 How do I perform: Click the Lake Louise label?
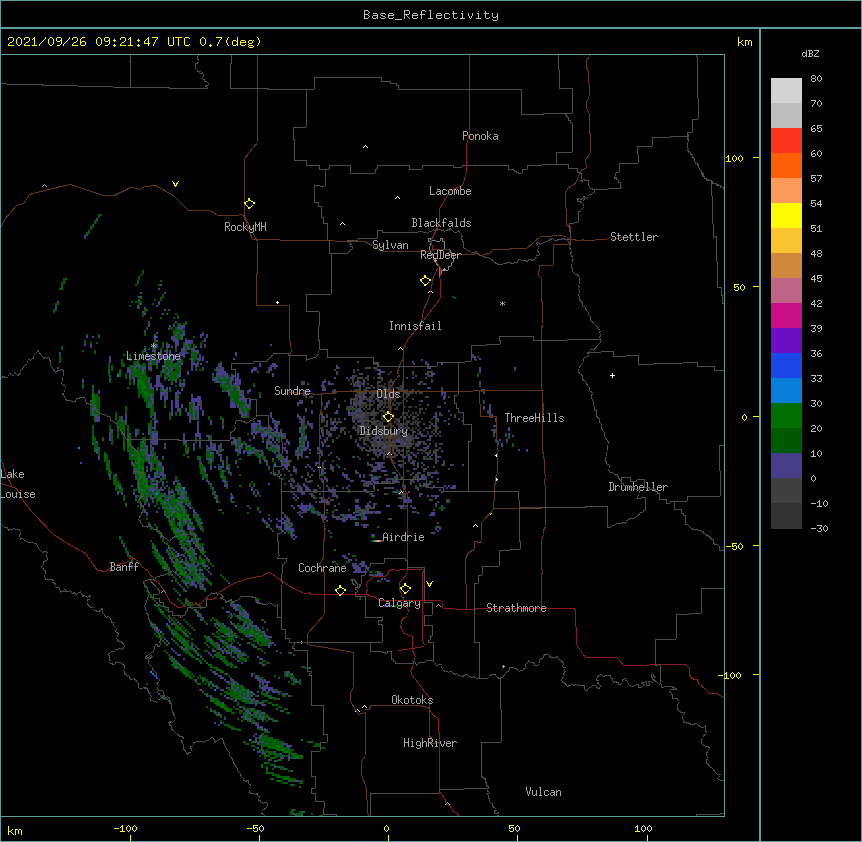point(16,484)
